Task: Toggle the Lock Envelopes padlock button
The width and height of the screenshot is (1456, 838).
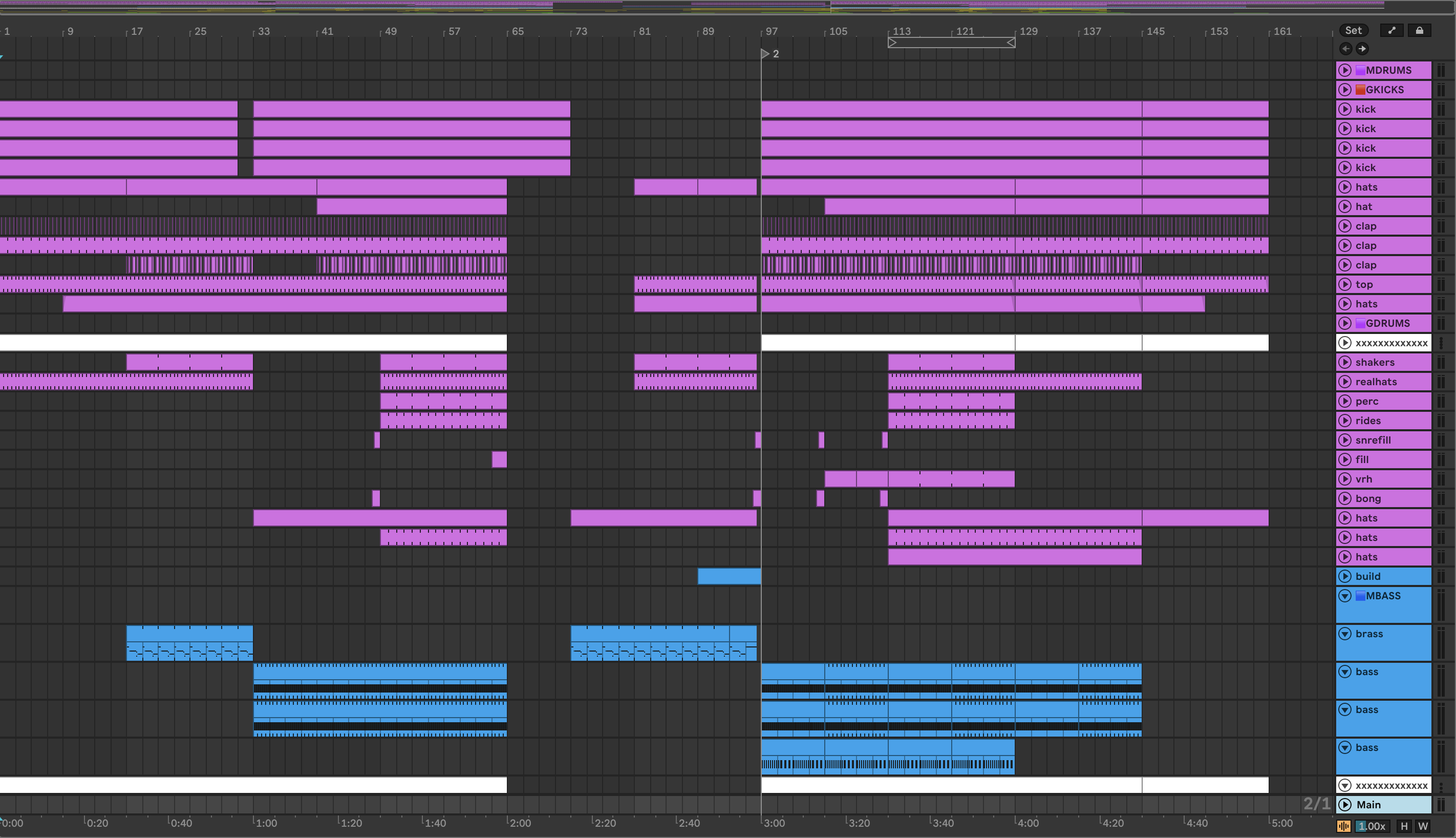Action: tap(1419, 31)
